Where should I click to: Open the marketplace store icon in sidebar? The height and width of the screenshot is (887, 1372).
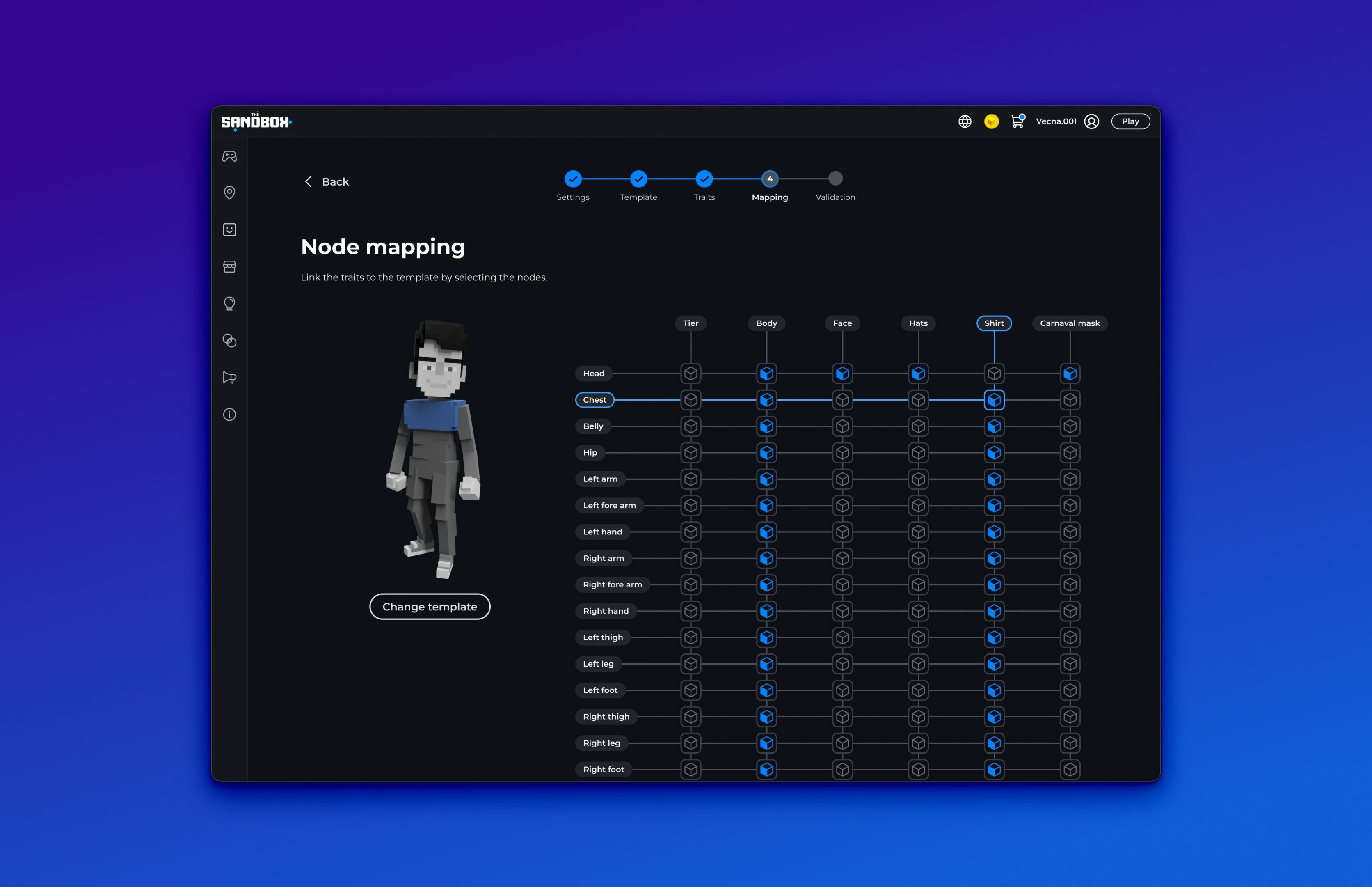pos(229,266)
